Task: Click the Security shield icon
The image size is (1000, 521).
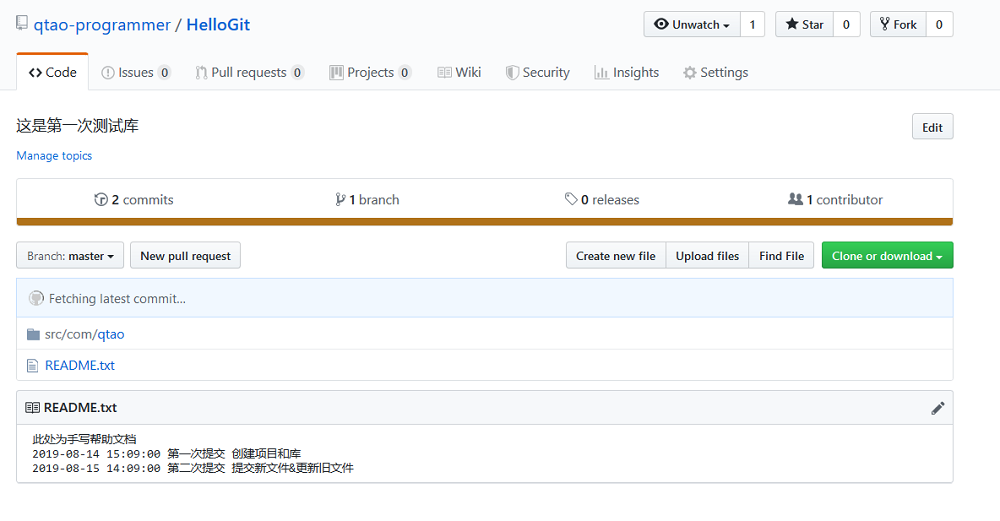Action: [512, 73]
